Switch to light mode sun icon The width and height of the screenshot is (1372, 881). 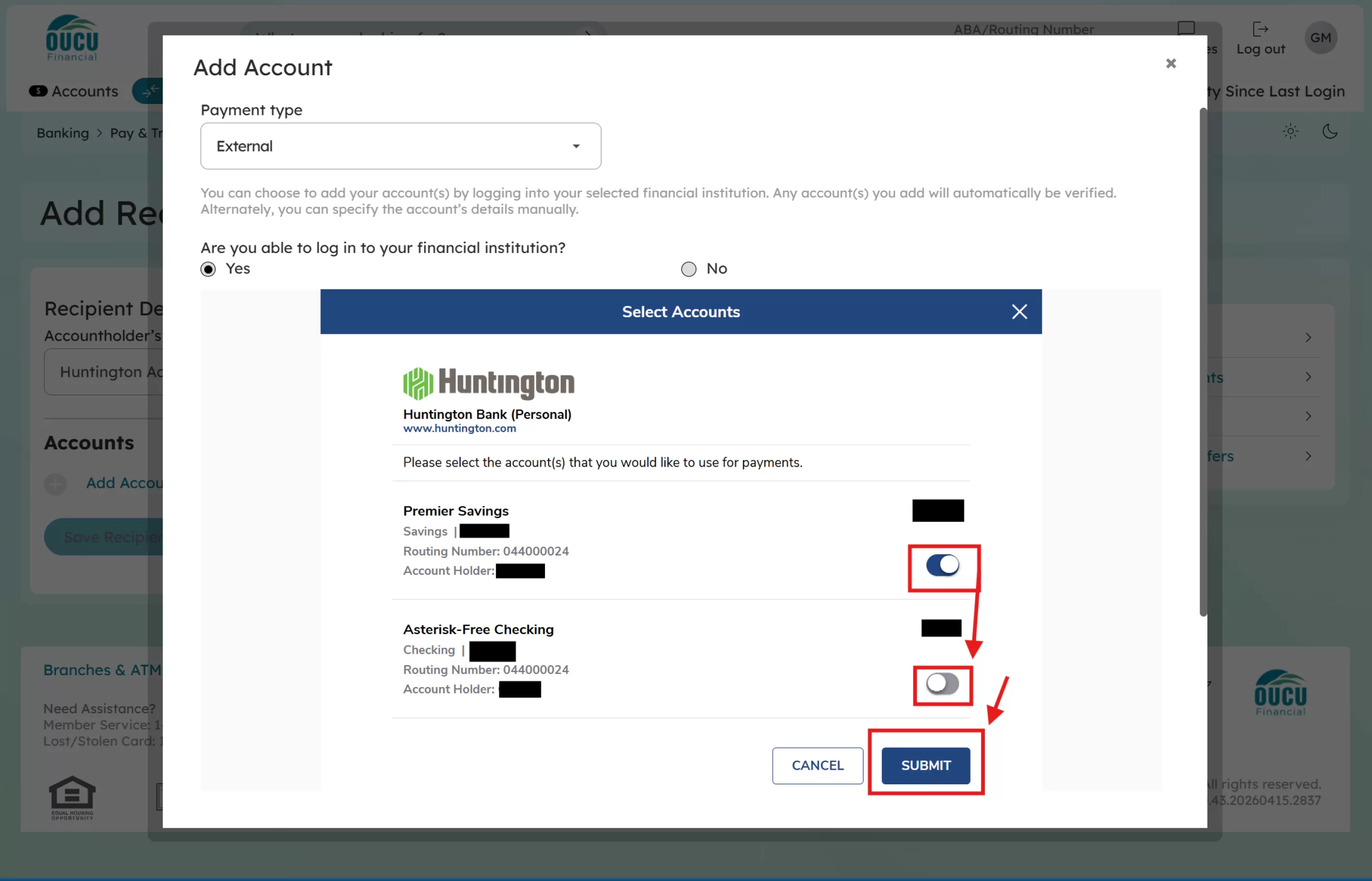[1290, 131]
